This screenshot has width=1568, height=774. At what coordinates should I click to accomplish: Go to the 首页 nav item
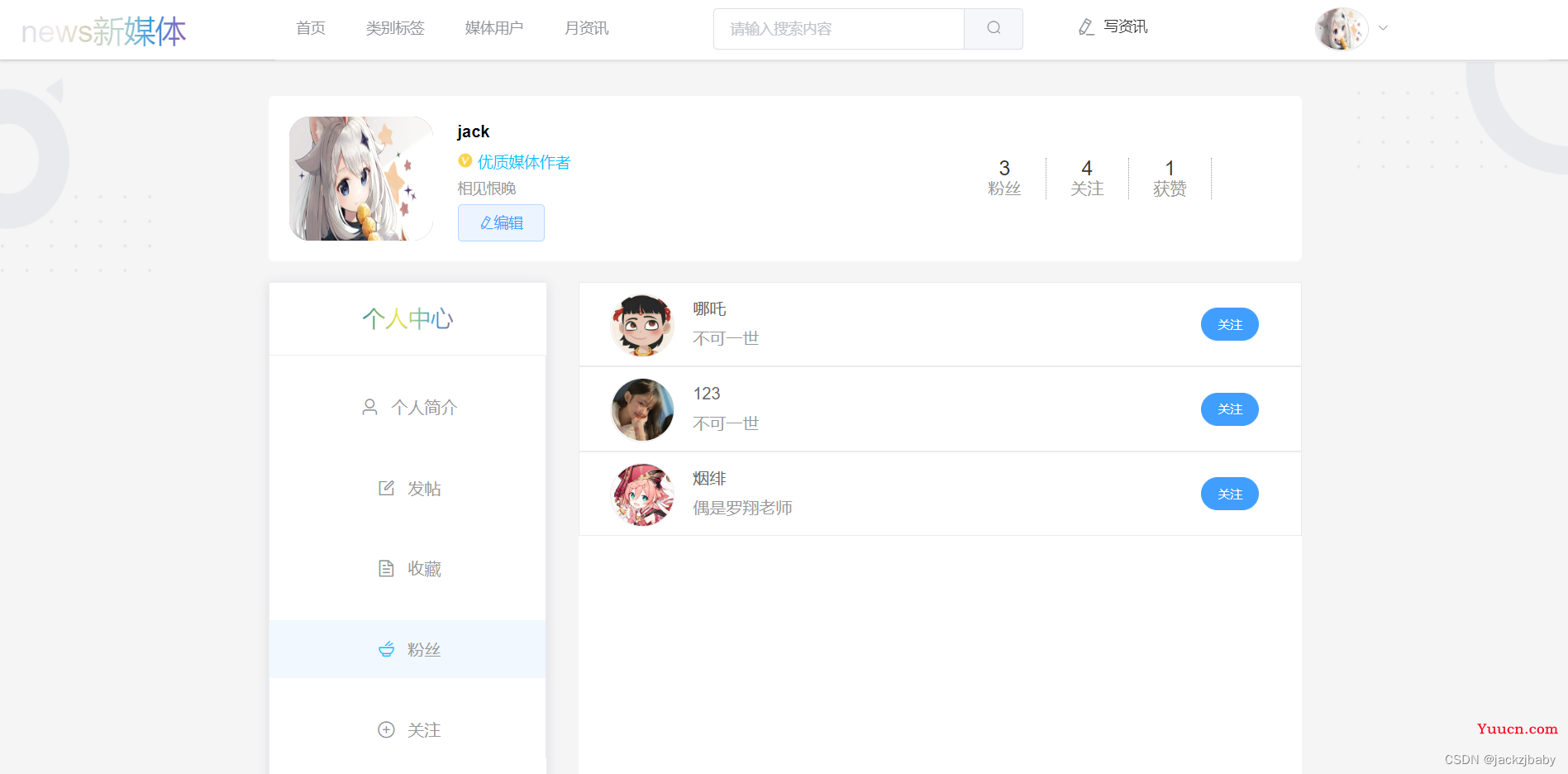pos(311,28)
